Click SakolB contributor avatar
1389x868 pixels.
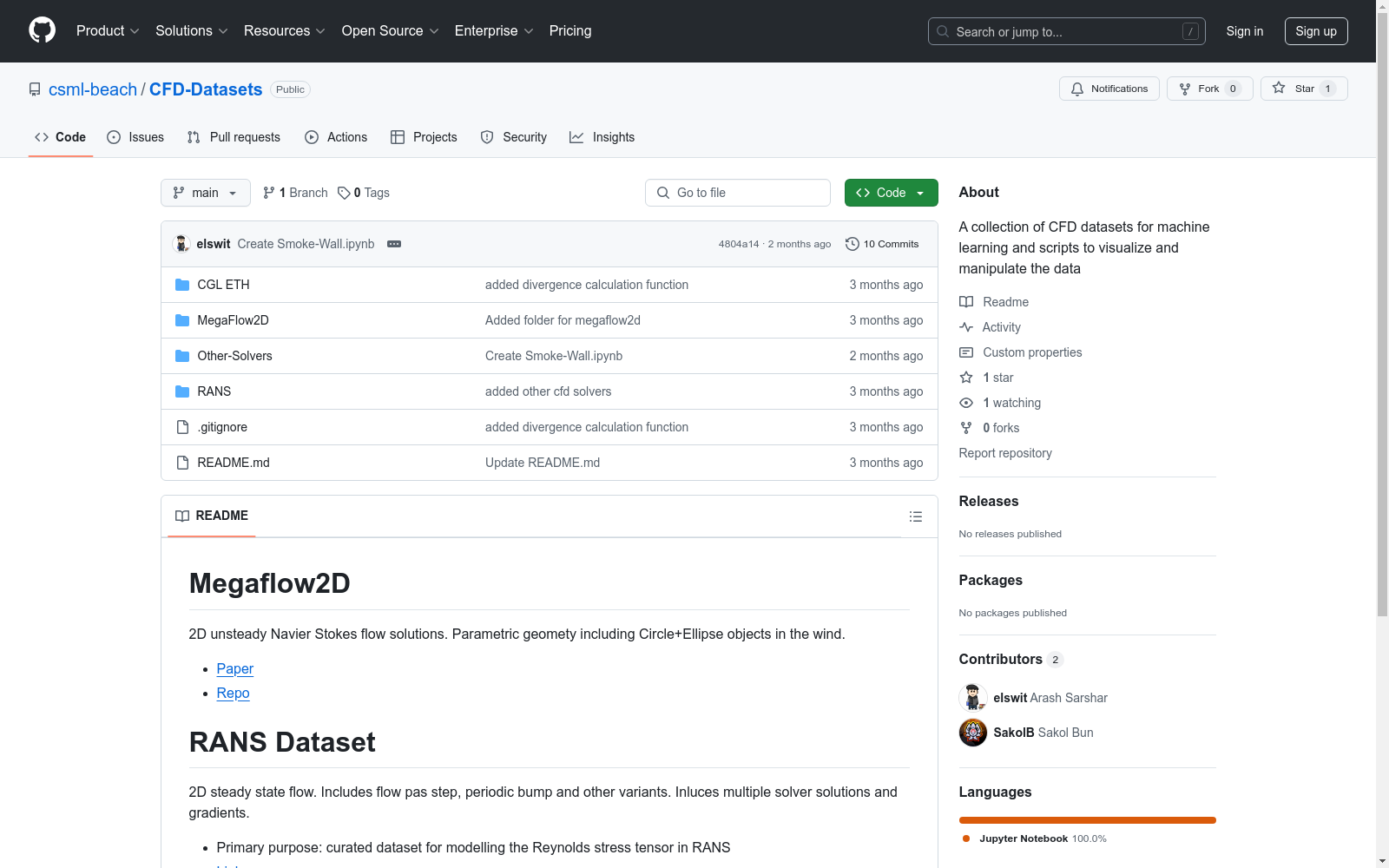click(x=973, y=733)
